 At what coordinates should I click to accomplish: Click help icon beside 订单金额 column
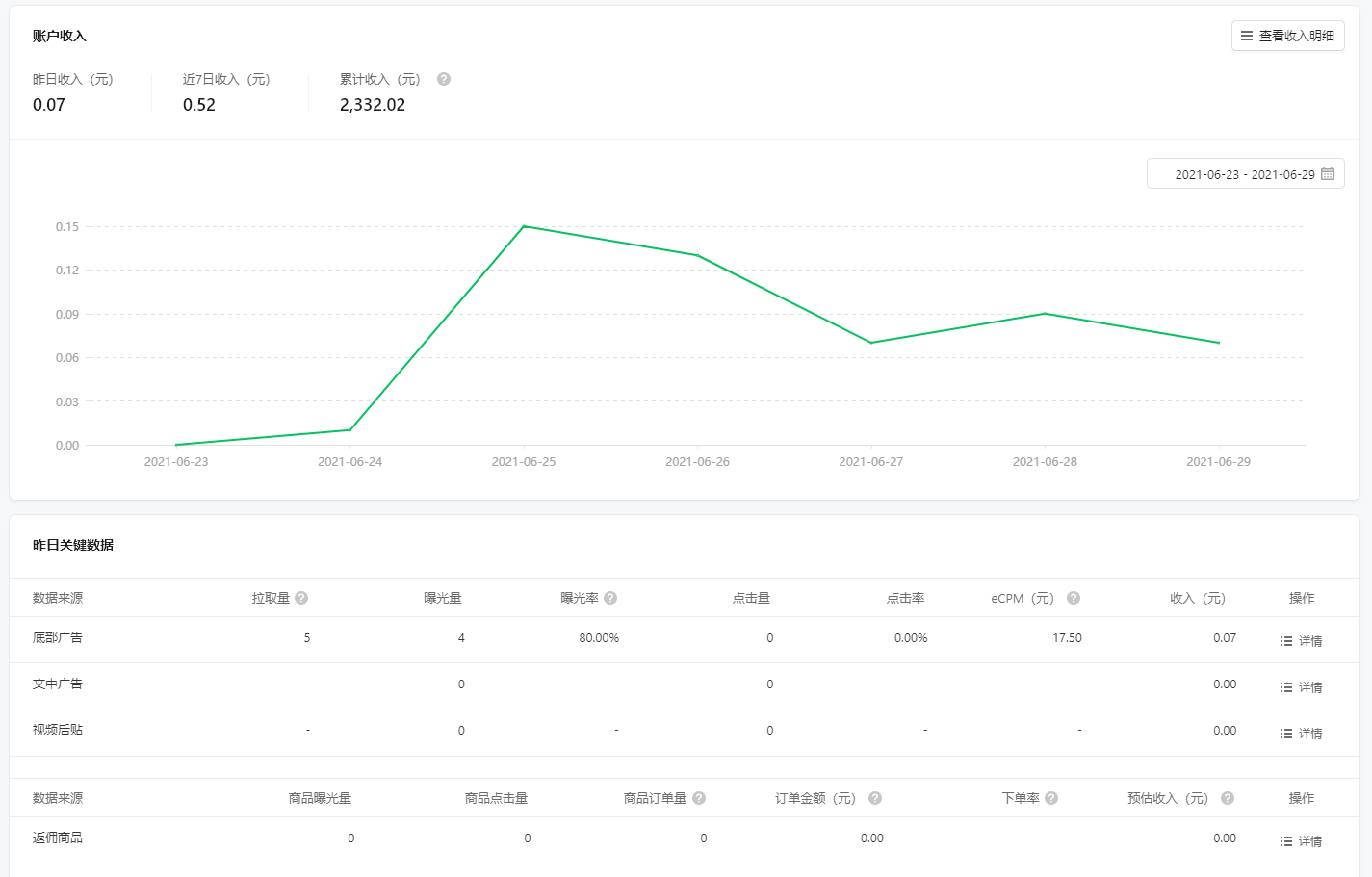pos(875,798)
